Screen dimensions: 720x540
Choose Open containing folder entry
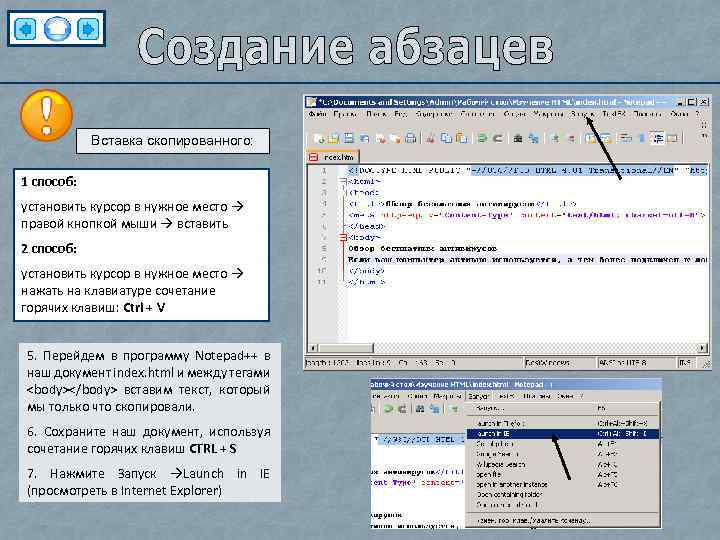click(x=563, y=495)
